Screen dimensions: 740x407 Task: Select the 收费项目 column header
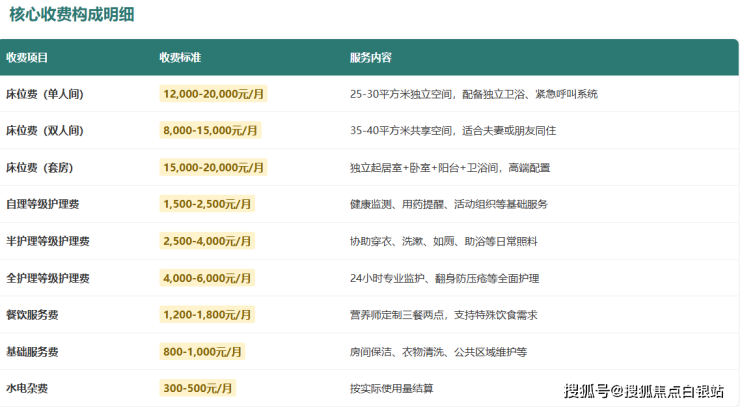click(27, 57)
